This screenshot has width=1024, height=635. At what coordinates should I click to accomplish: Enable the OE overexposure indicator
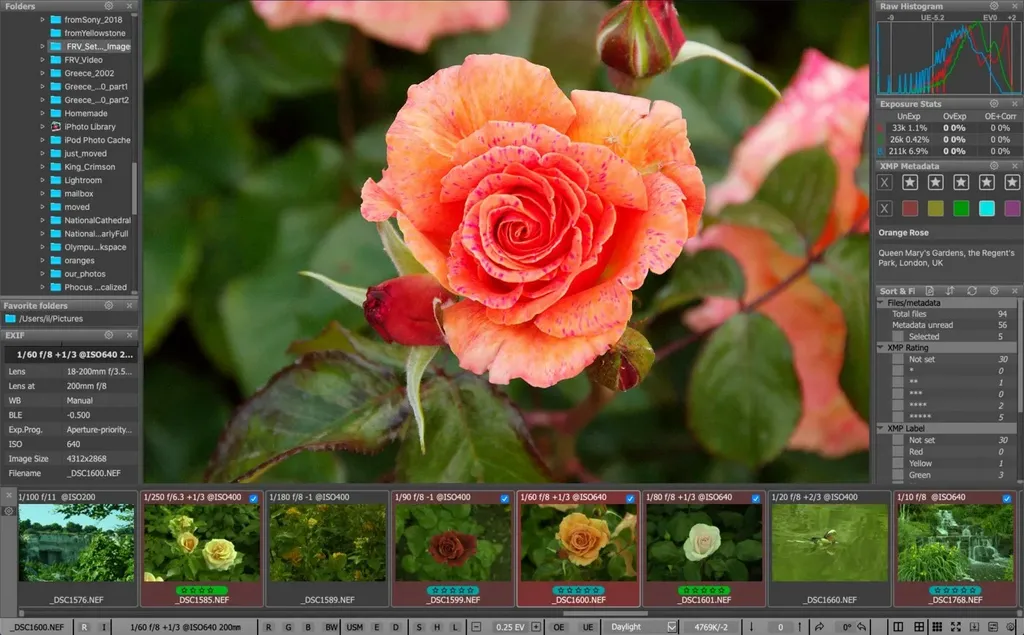(x=558, y=627)
